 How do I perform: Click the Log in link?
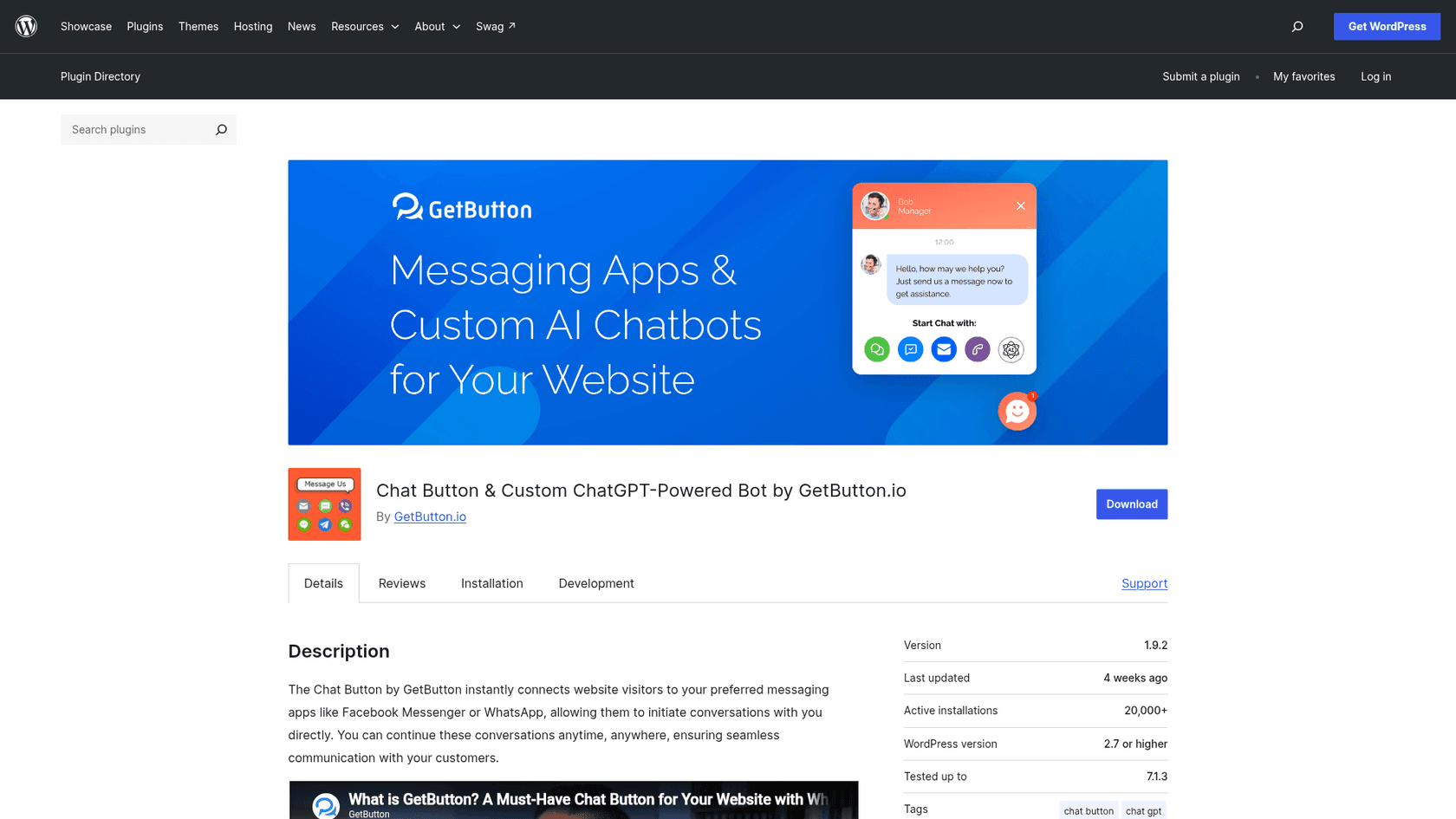1375,76
